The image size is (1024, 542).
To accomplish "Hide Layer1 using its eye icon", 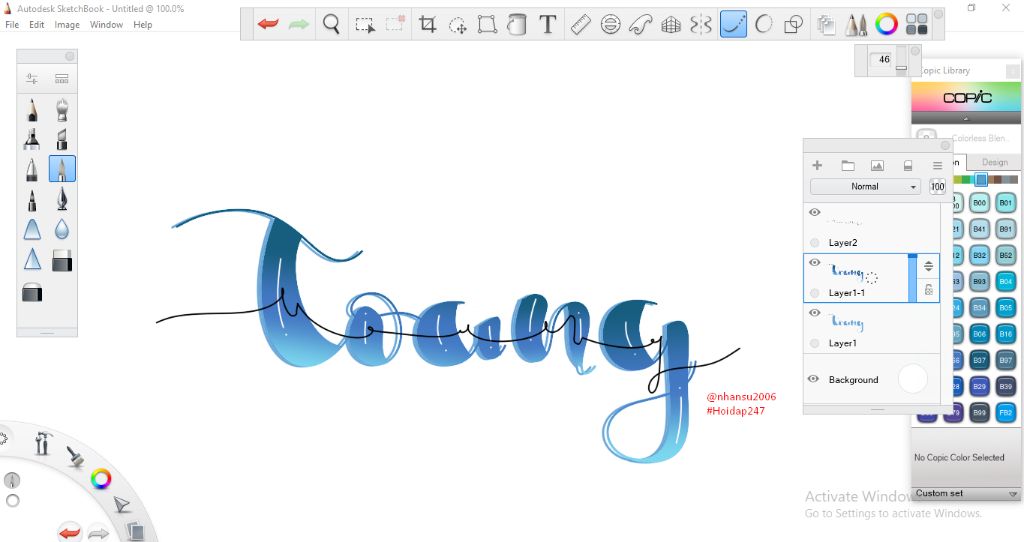I will (x=814, y=313).
